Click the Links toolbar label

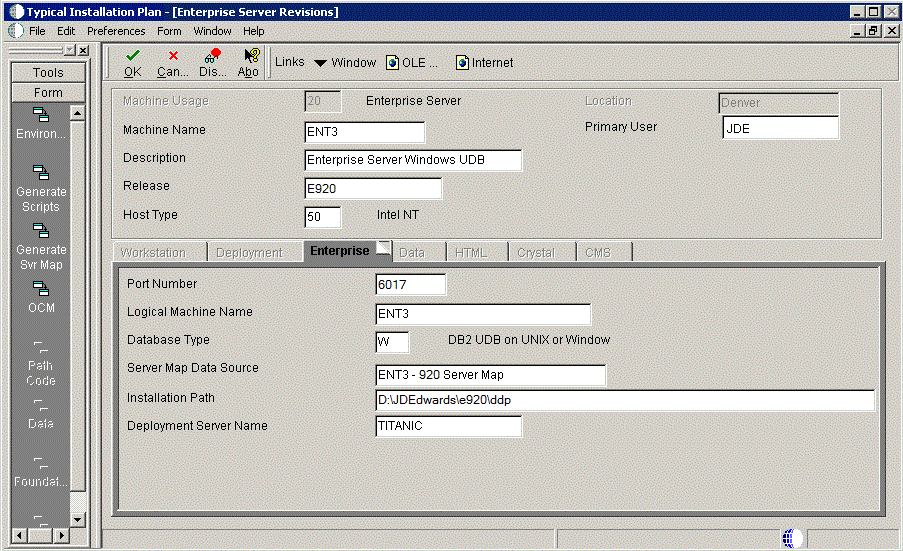tap(290, 62)
